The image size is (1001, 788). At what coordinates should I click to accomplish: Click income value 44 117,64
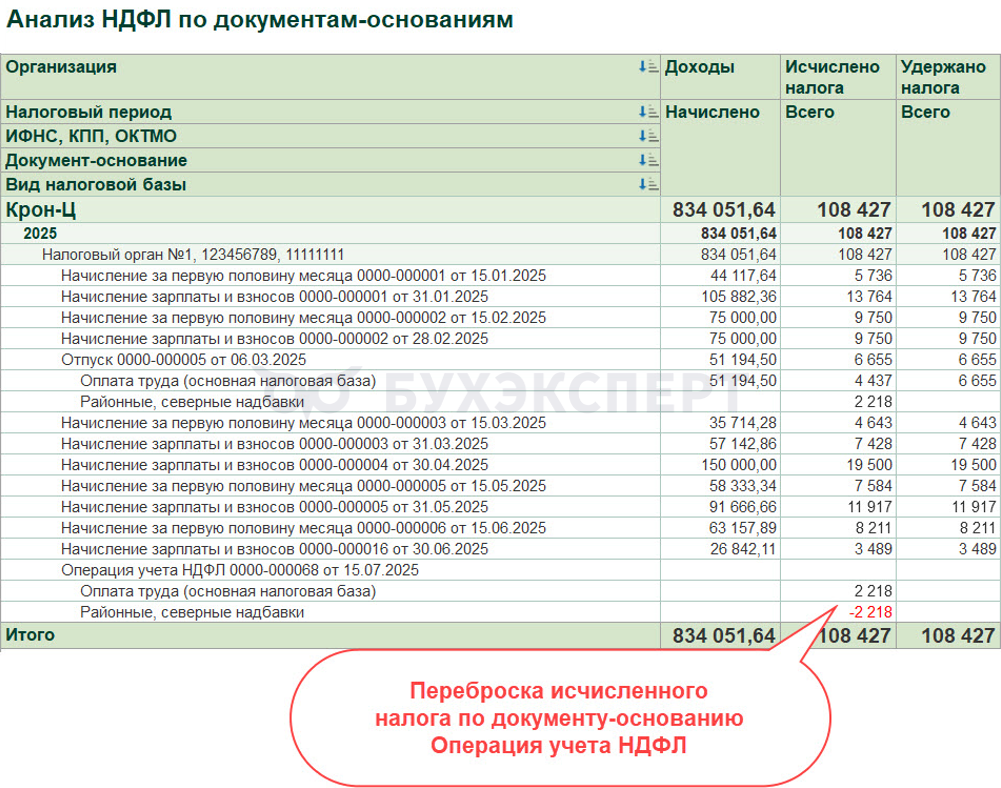[x=743, y=275]
